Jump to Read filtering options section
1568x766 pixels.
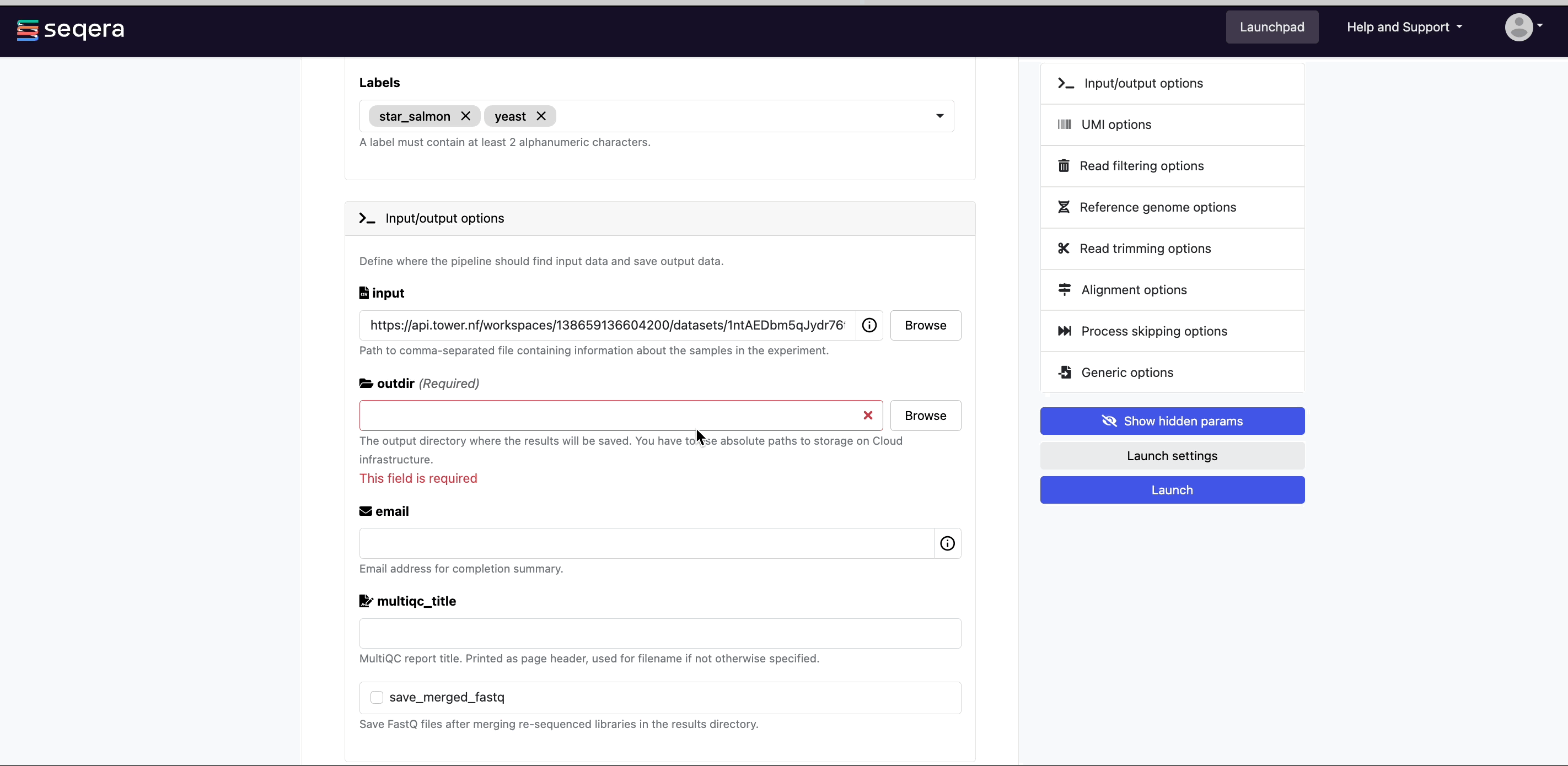(x=1172, y=166)
